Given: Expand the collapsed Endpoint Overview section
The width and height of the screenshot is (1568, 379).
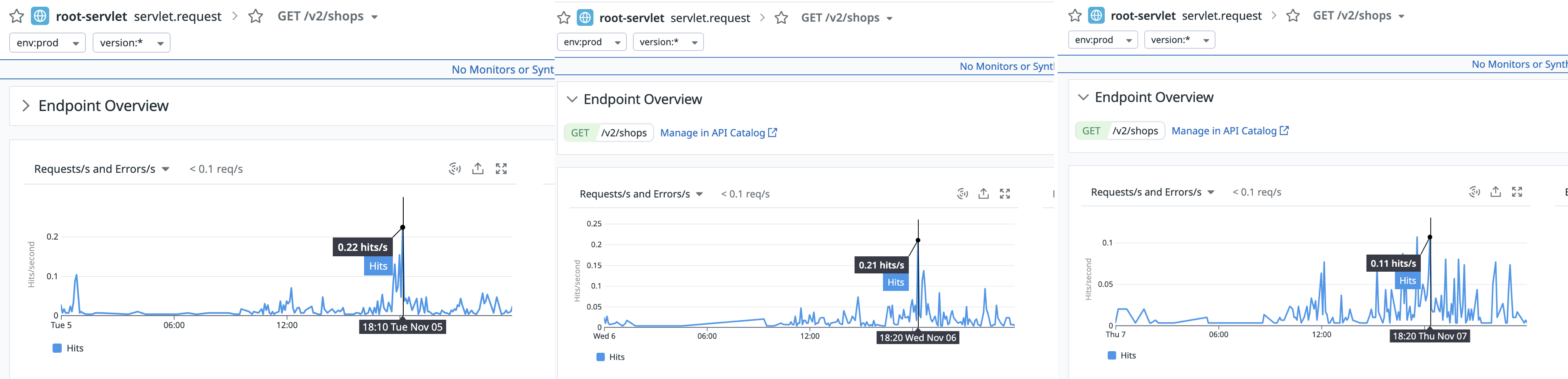Looking at the screenshot, I should 25,106.
